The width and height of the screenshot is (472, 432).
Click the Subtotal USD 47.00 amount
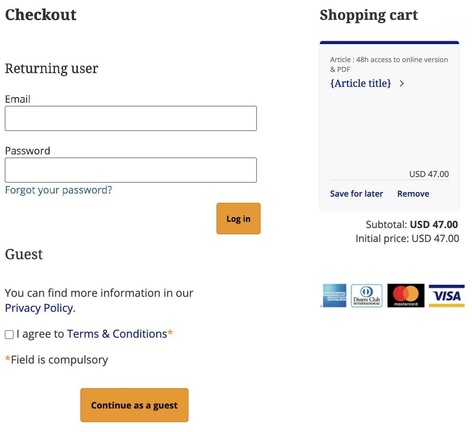[x=434, y=225]
